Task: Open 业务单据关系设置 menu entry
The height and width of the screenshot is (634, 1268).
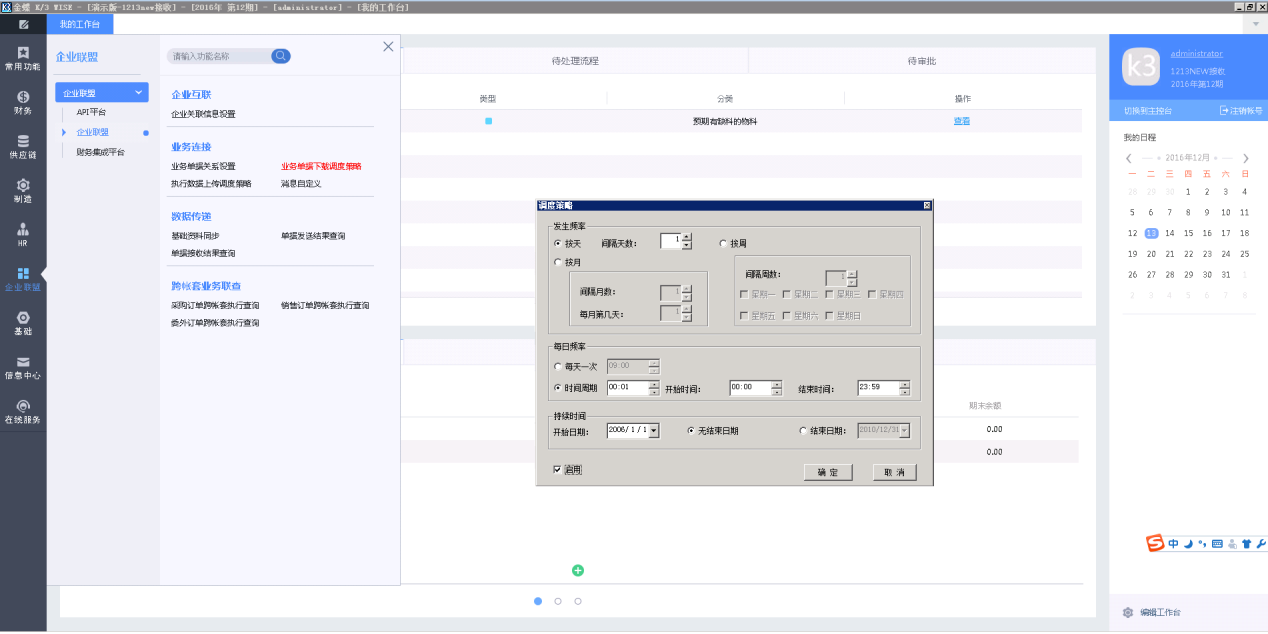Action: pyautogui.click(x=203, y=167)
